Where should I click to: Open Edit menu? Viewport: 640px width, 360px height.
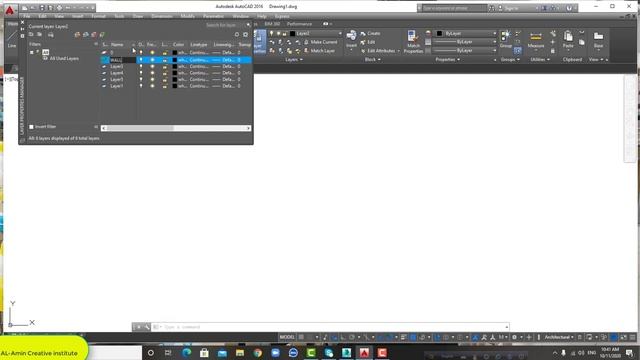(x=42, y=16)
